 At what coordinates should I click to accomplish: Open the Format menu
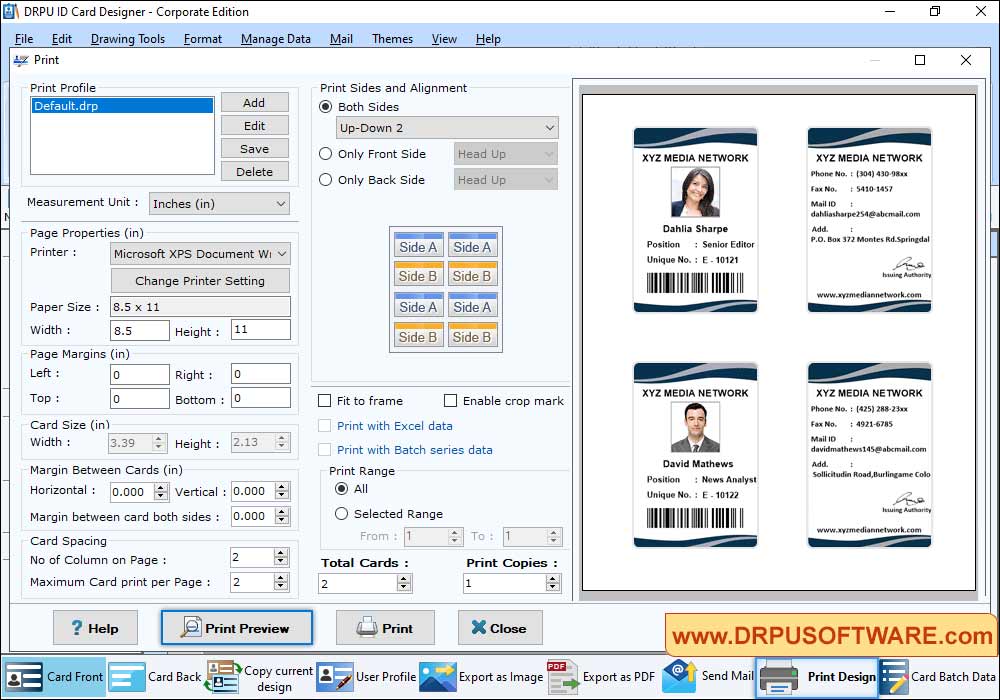tap(203, 39)
